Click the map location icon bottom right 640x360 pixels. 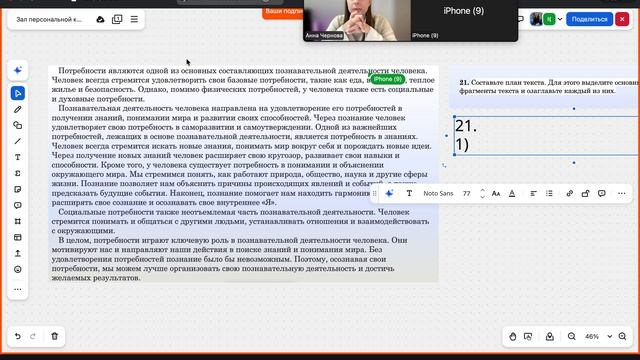(x=550, y=337)
